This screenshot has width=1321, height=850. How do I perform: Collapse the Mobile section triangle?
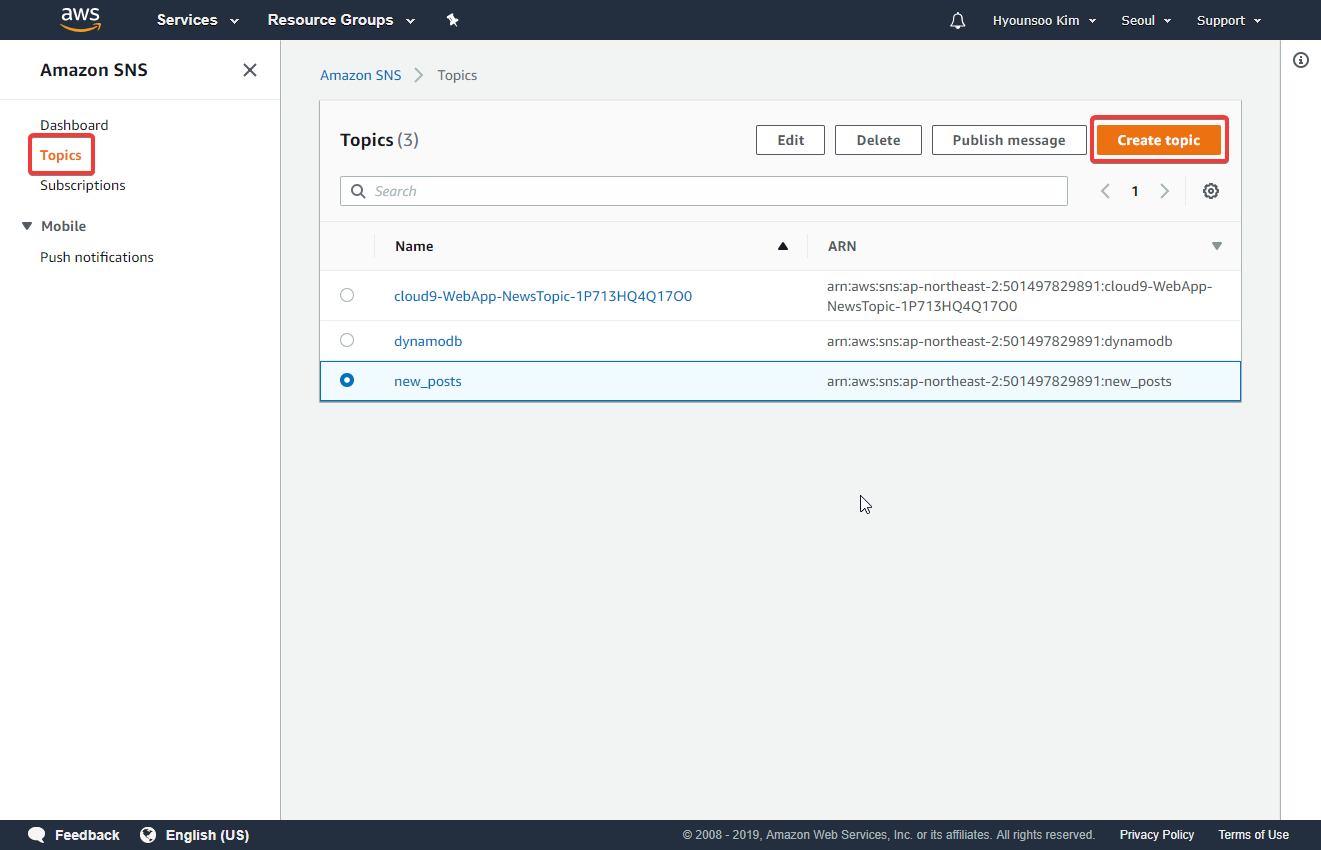(27, 226)
